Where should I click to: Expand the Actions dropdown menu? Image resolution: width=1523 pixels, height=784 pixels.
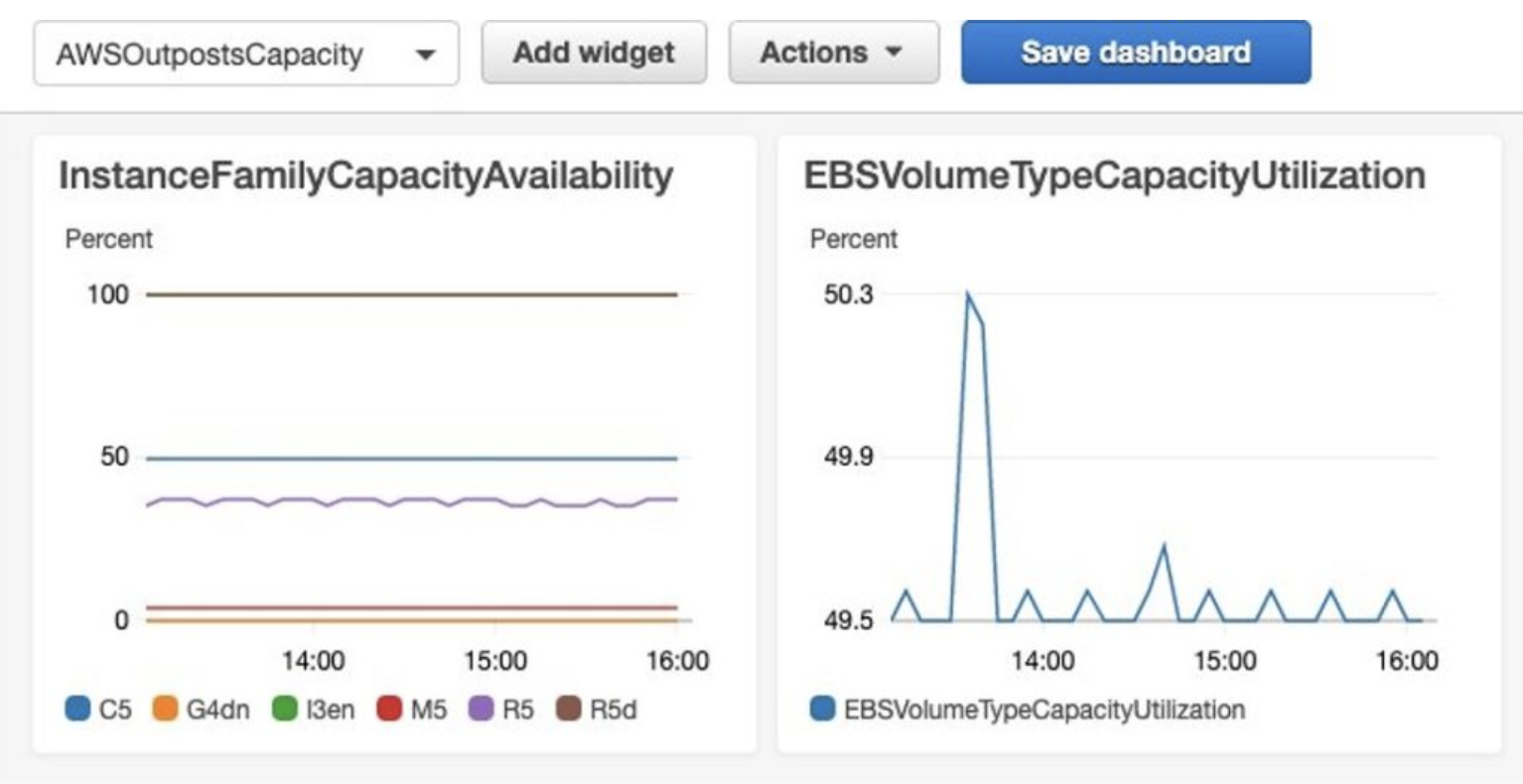click(x=833, y=53)
